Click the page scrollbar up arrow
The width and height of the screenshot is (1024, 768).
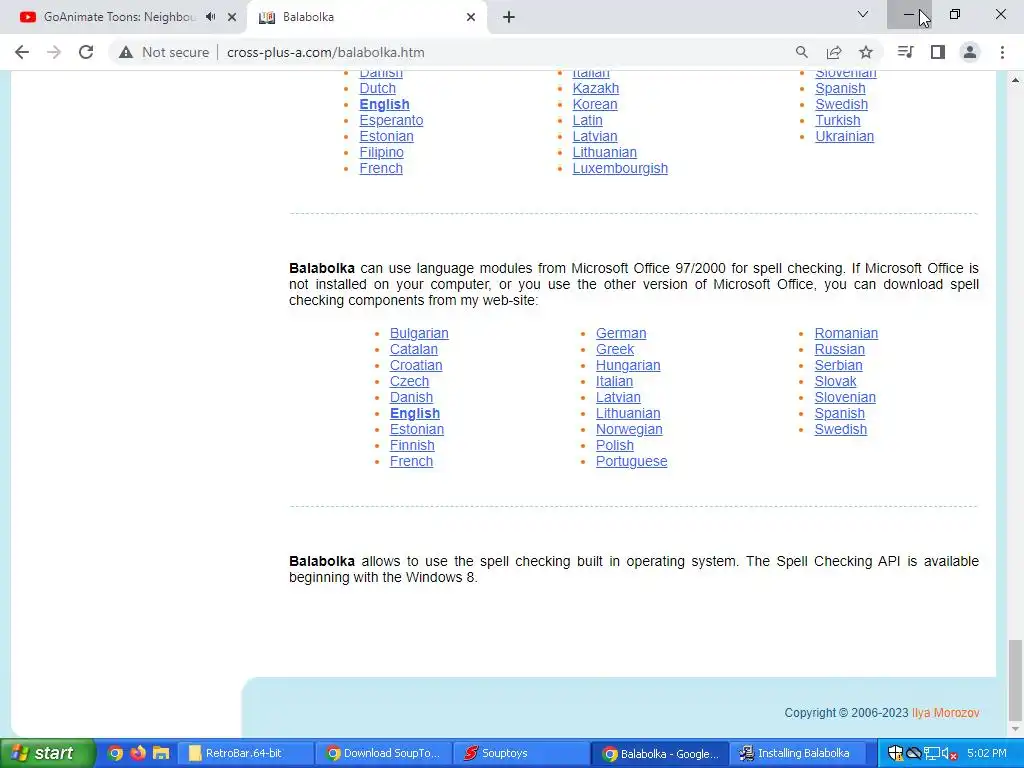[x=1015, y=80]
